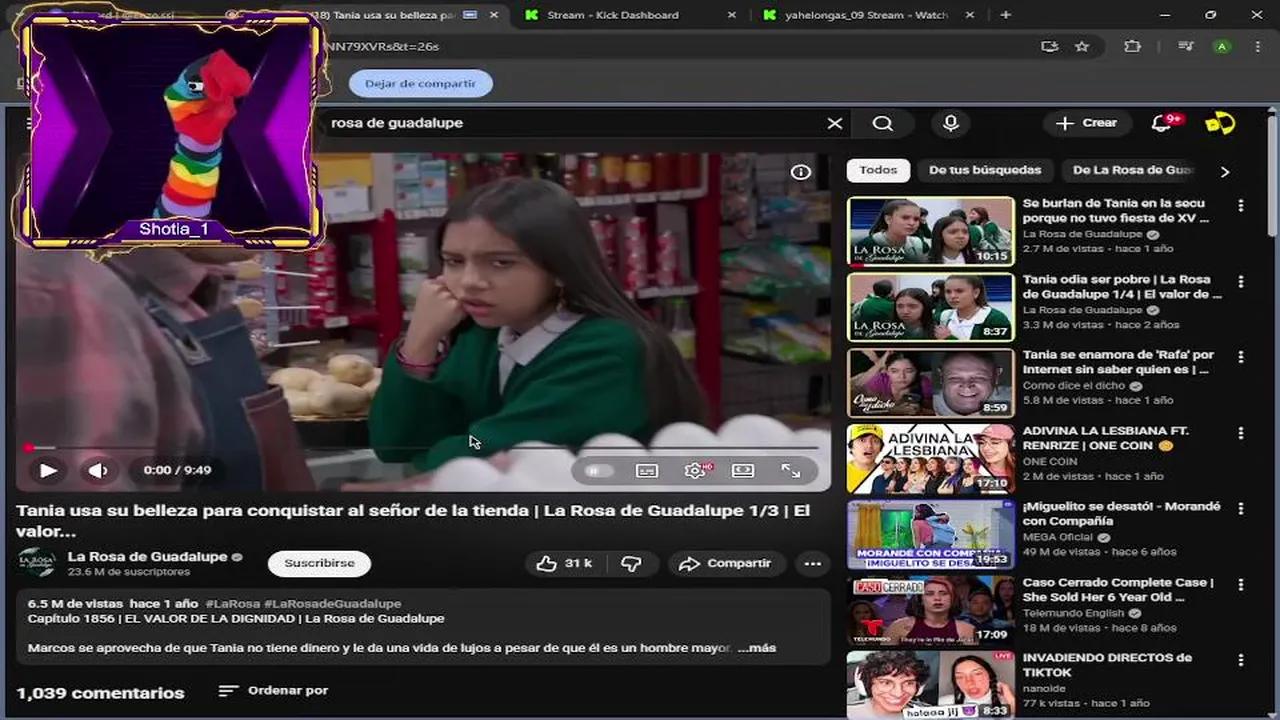Close the 'yahelongas_09 Stream' tab

pos(971,15)
